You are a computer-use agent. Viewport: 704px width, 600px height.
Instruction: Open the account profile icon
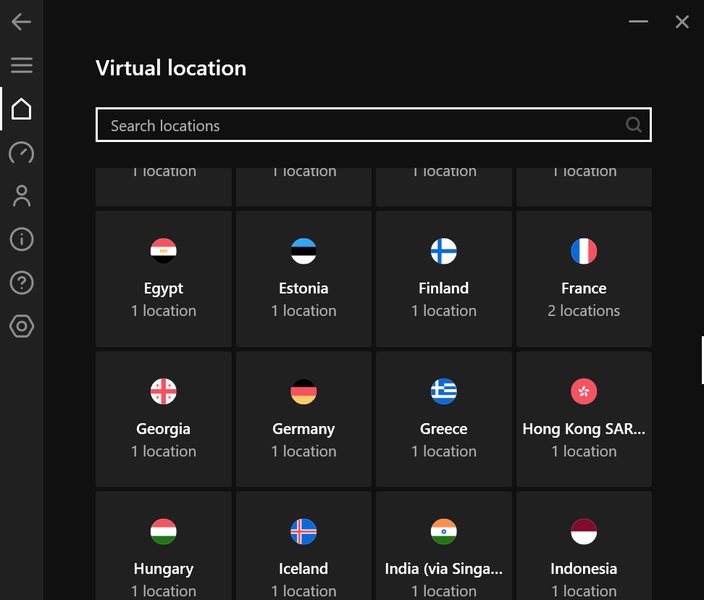(21, 196)
